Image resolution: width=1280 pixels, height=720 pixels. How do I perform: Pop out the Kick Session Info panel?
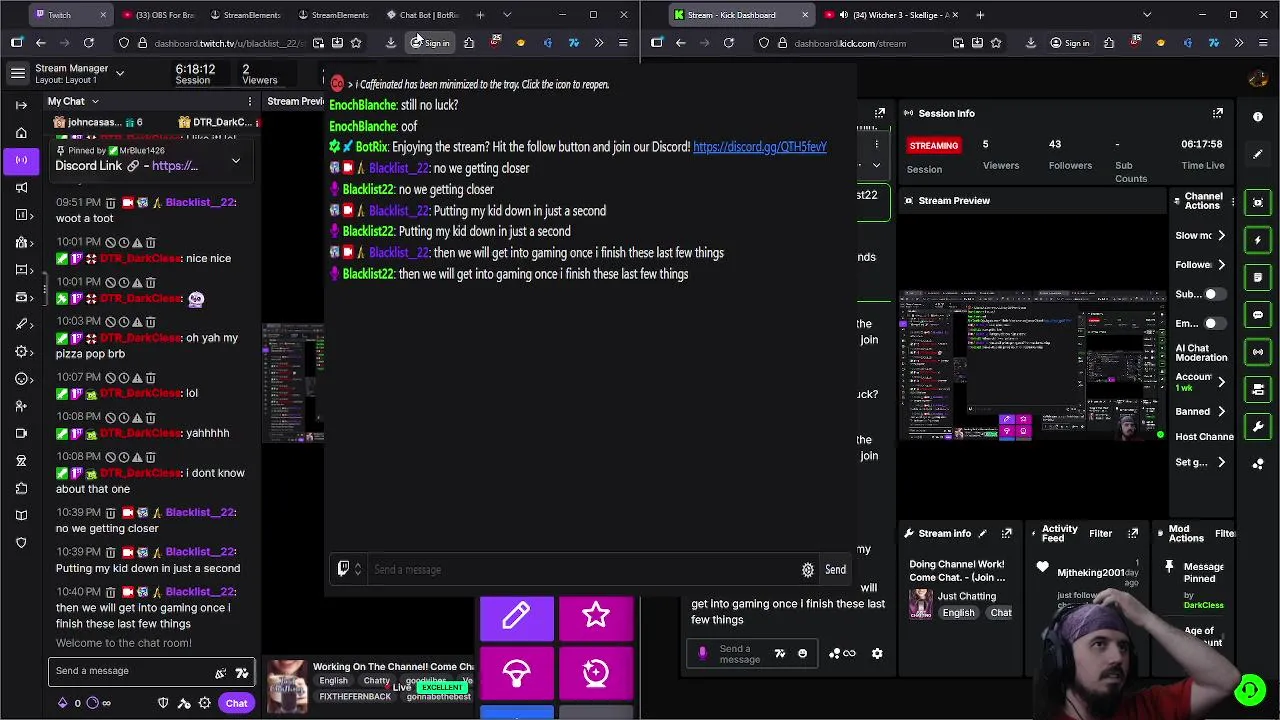click(1218, 113)
